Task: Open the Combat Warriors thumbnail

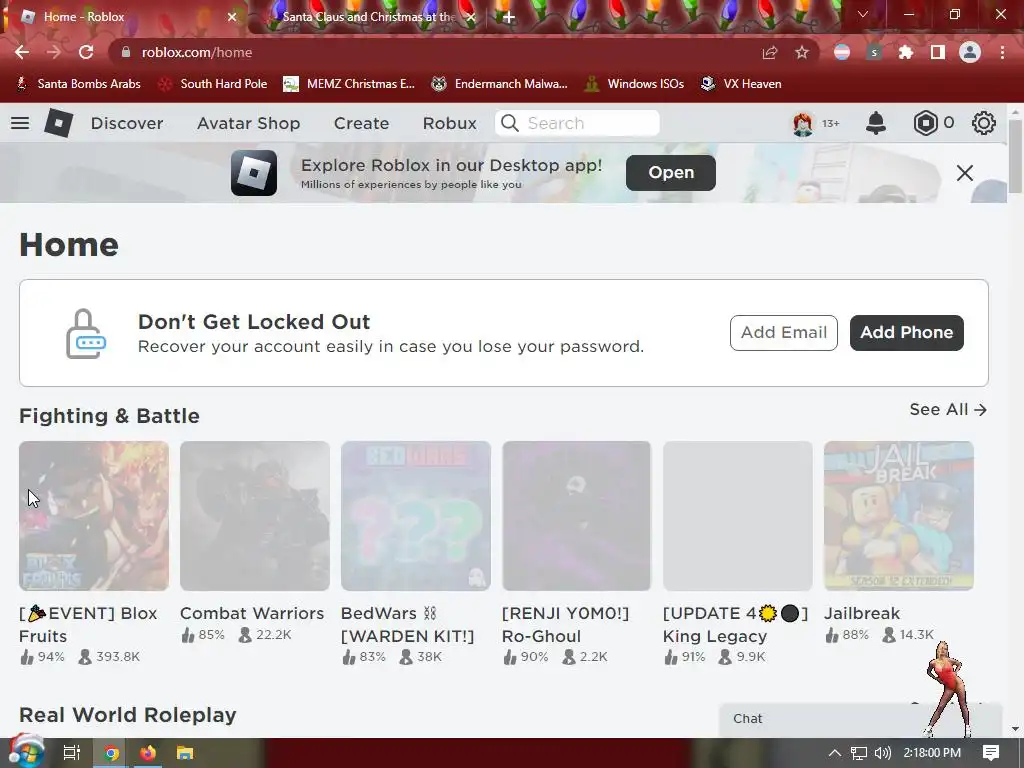Action: pyautogui.click(x=255, y=516)
